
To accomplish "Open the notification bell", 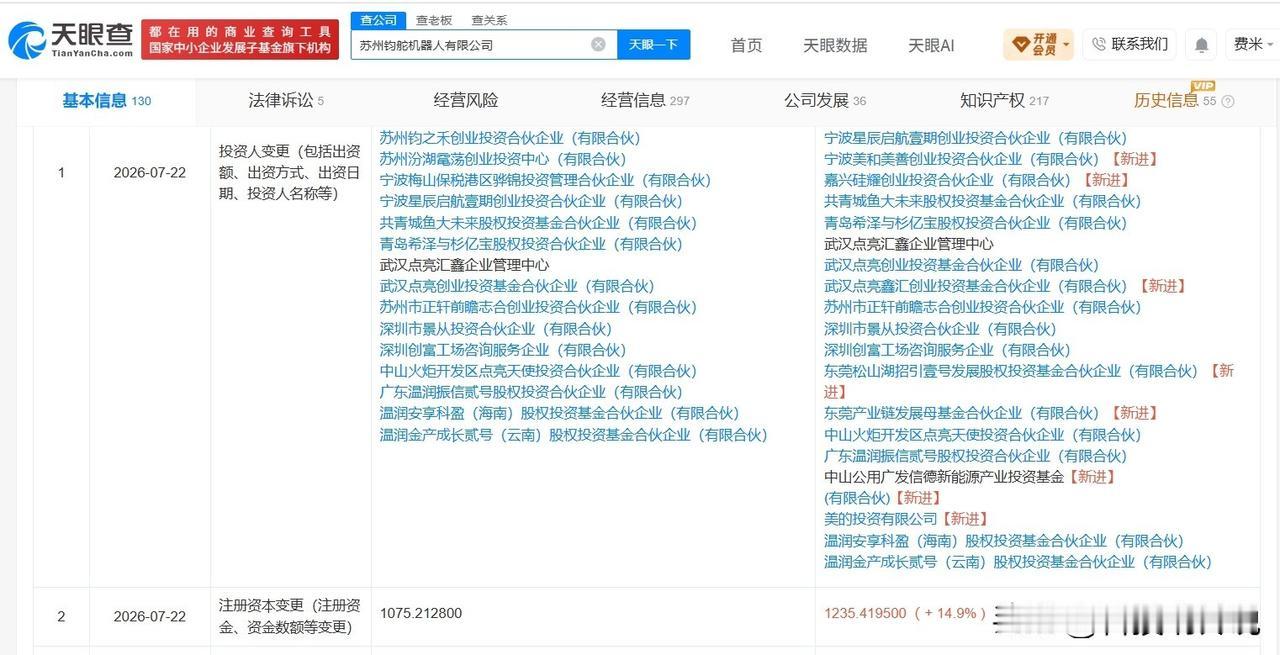I will [1201, 45].
